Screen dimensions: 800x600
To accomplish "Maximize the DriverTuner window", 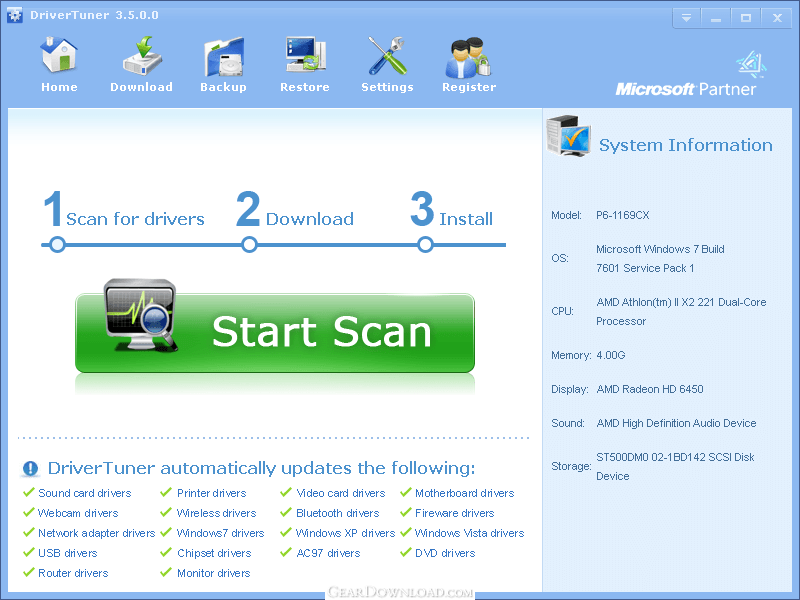I will pos(745,18).
